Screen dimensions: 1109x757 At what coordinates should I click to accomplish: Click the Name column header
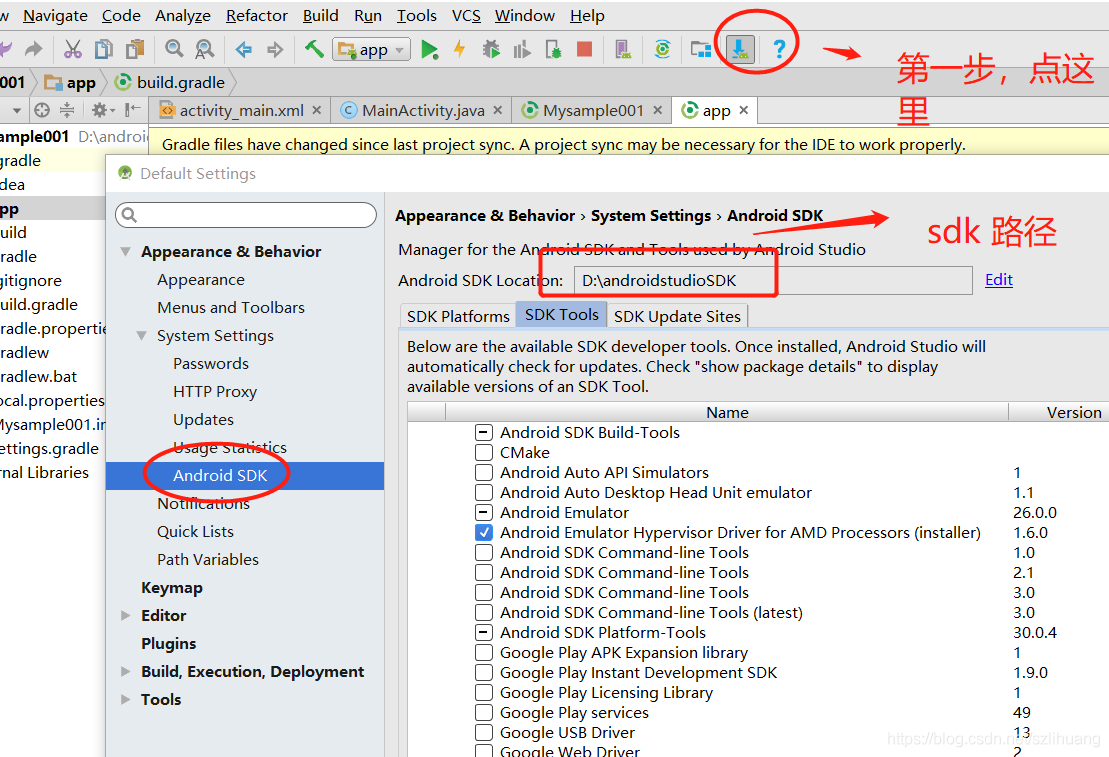(x=727, y=412)
